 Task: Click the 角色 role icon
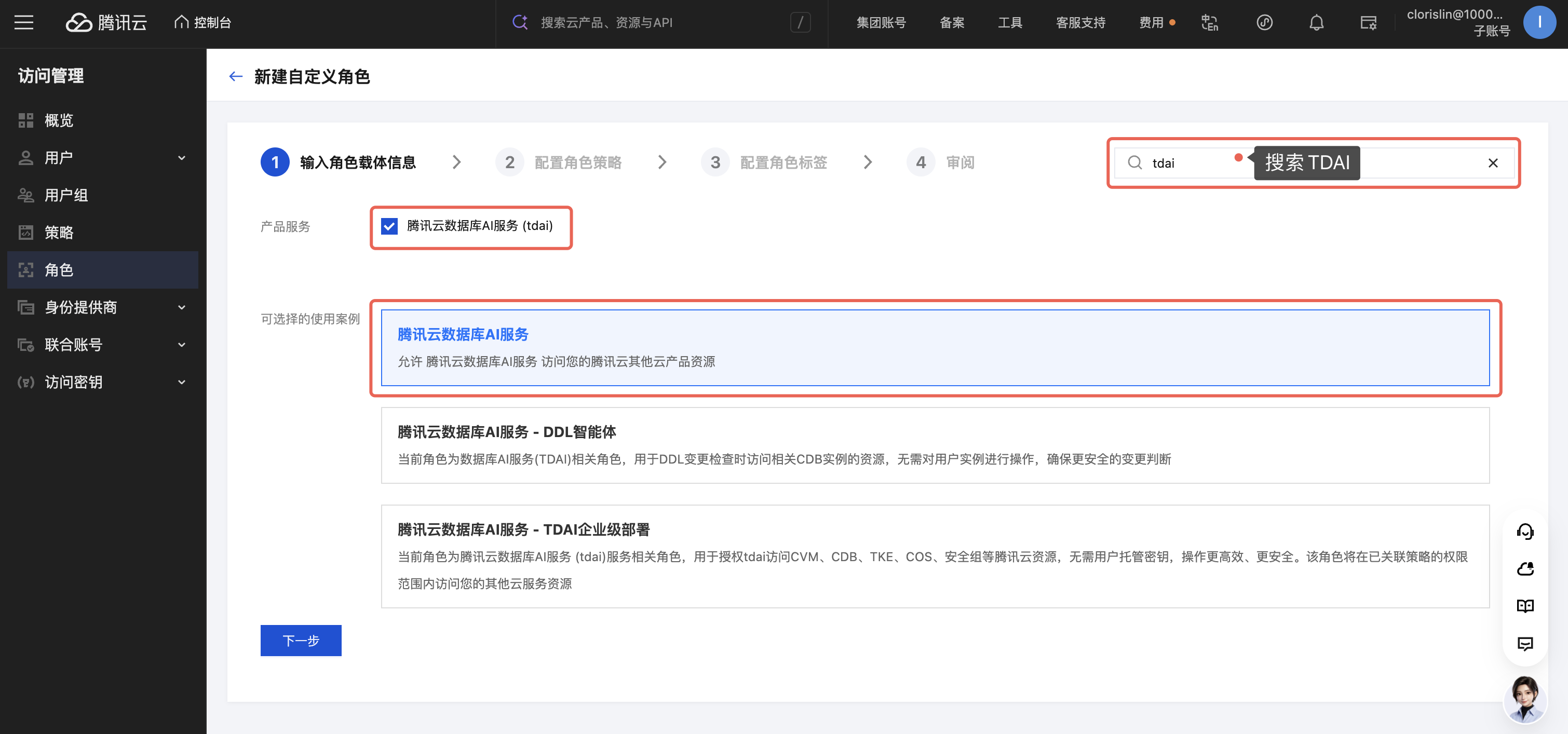[x=25, y=269]
